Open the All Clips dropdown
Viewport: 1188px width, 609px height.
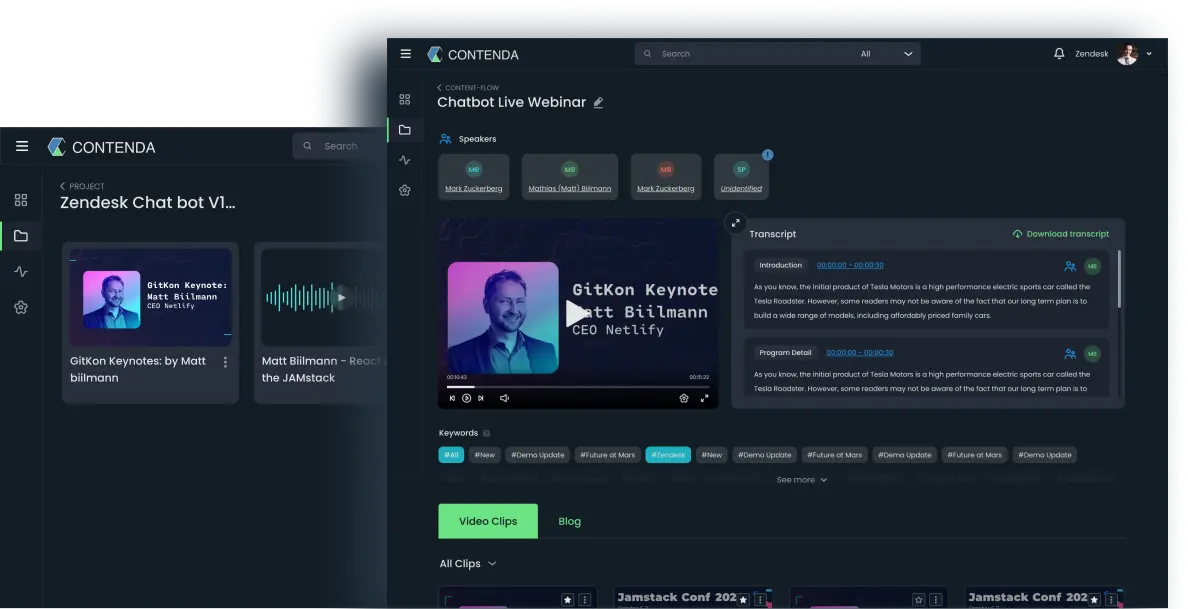(467, 564)
